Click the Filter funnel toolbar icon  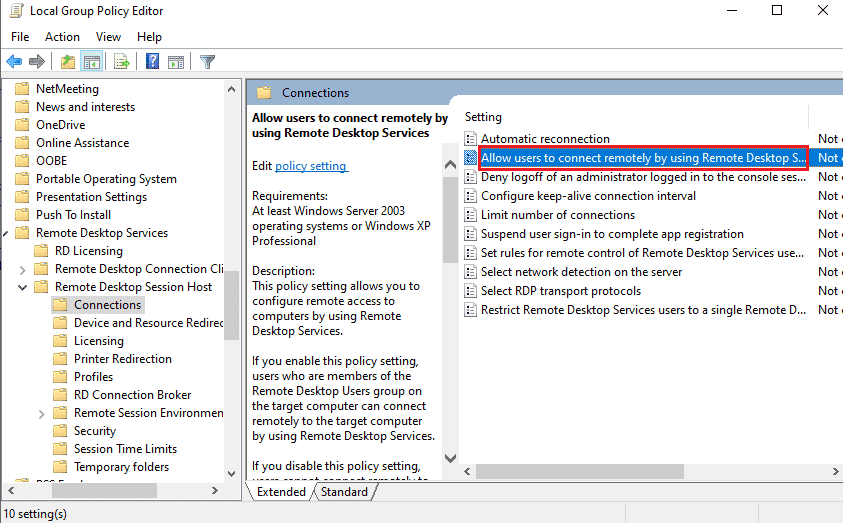click(x=208, y=62)
